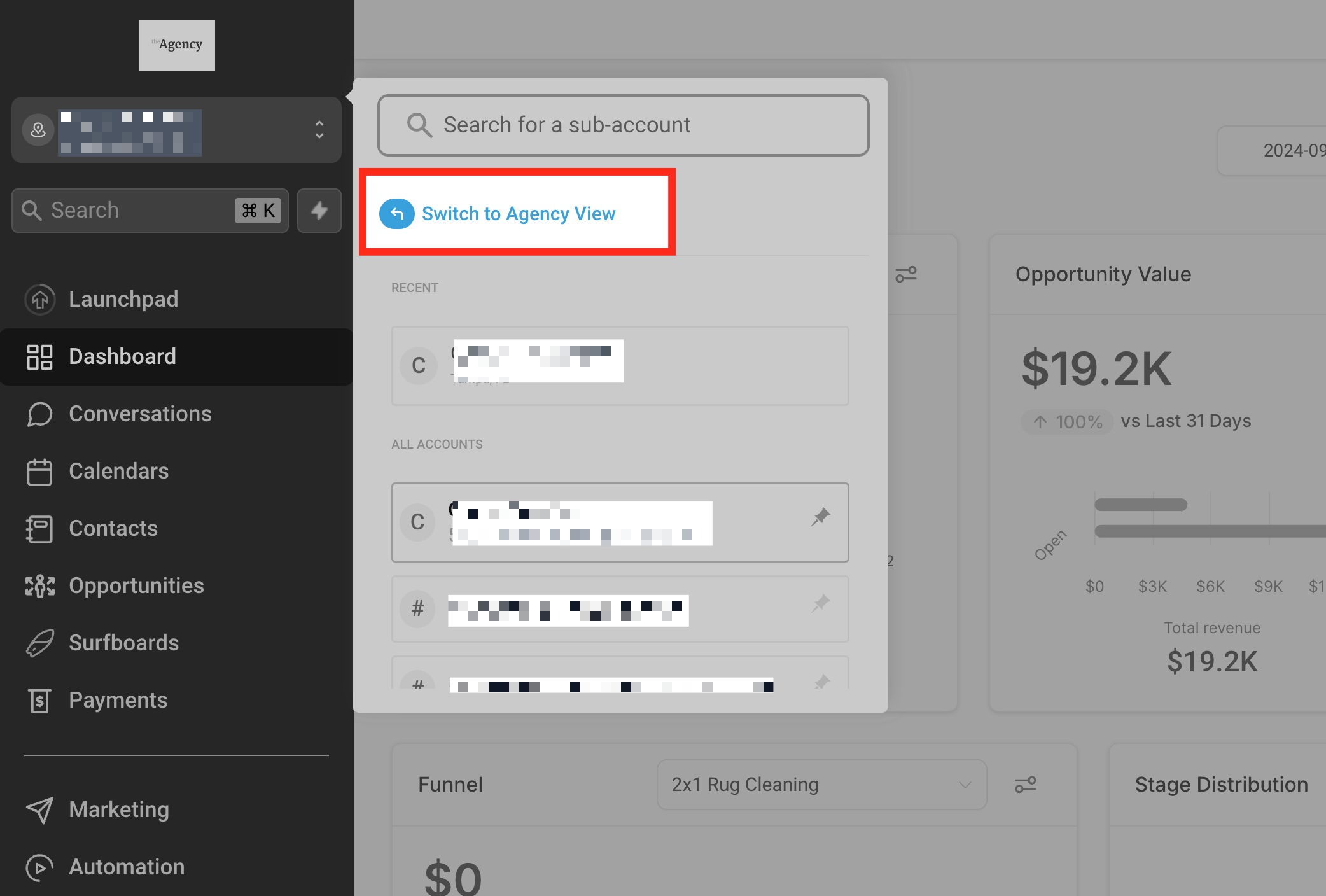Go to Conversations in the sidebar
Viewport: 1326px width, 896px height.
(x=139, y=414)
